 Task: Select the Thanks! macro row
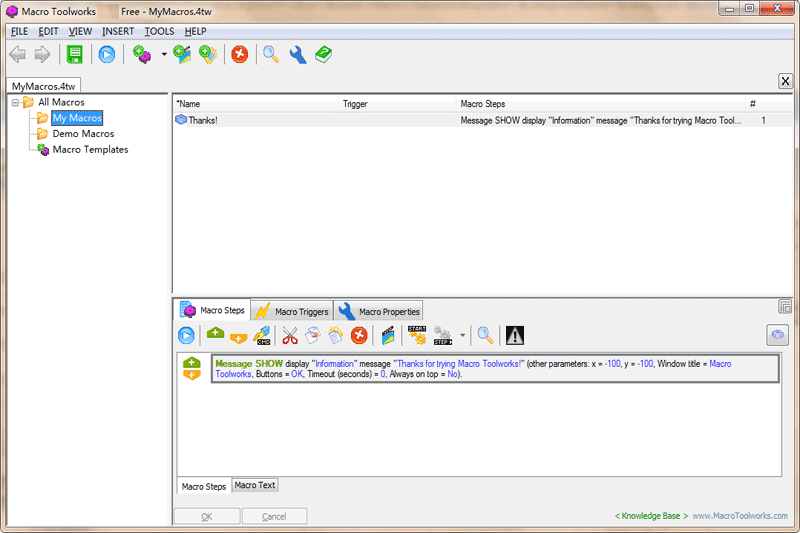pos(483,120)
